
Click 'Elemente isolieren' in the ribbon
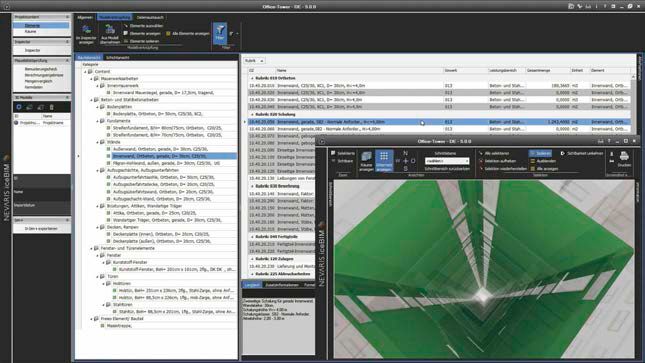click(142, 41)
